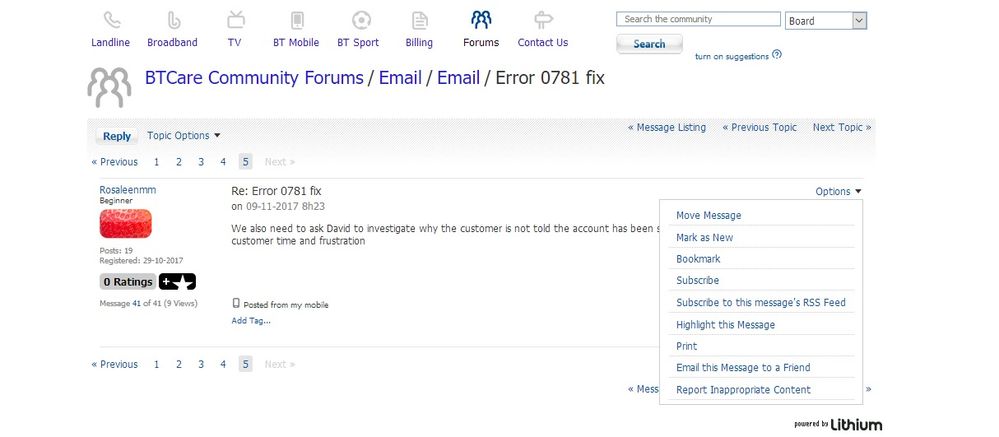Open the Landline phone icon
The width and height of the screenshot is (999, 437).
point(112,20)
